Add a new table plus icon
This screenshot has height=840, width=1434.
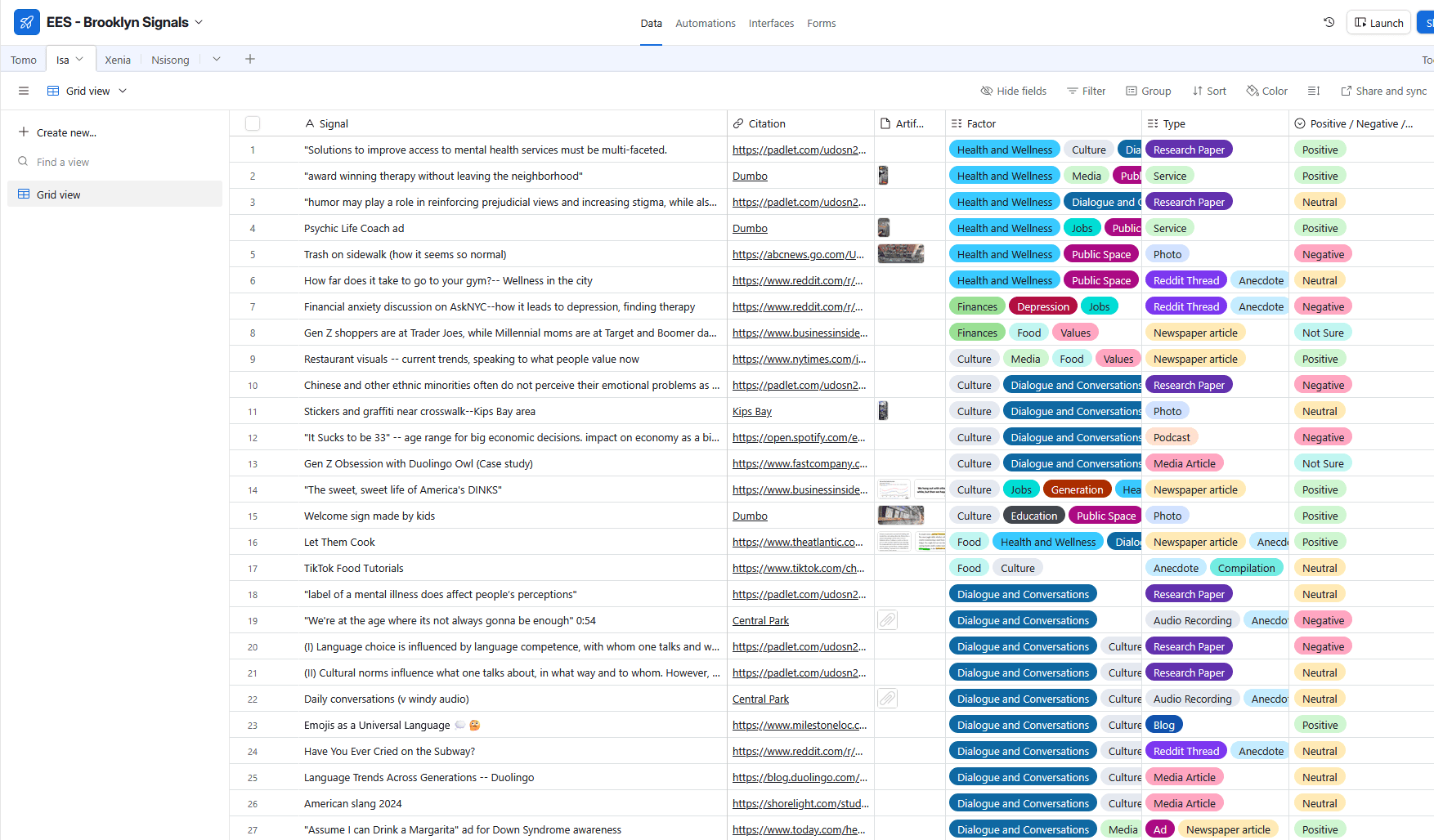coord(250,59)
